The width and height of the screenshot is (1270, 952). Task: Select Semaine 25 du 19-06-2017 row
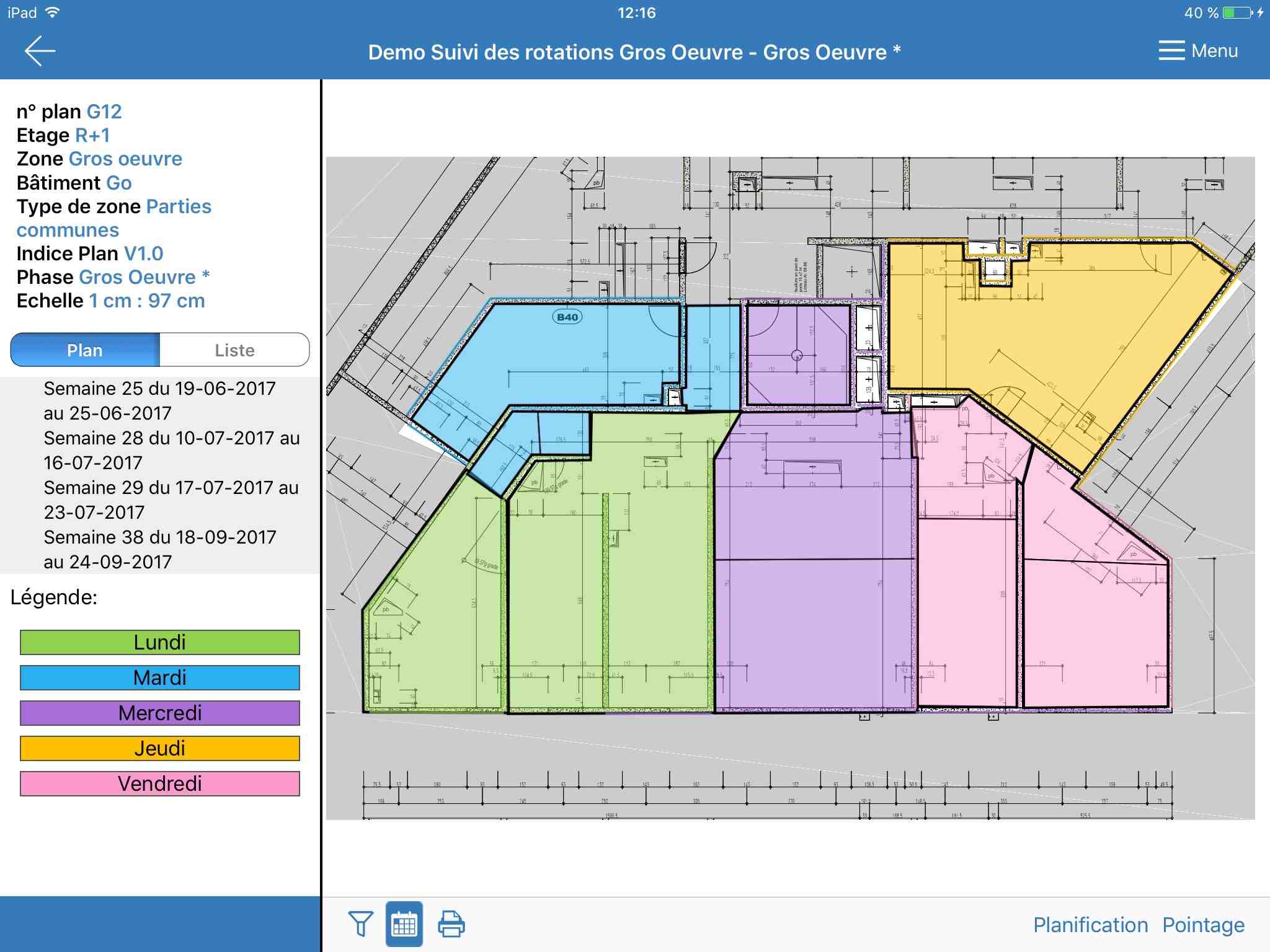point(160,401)
